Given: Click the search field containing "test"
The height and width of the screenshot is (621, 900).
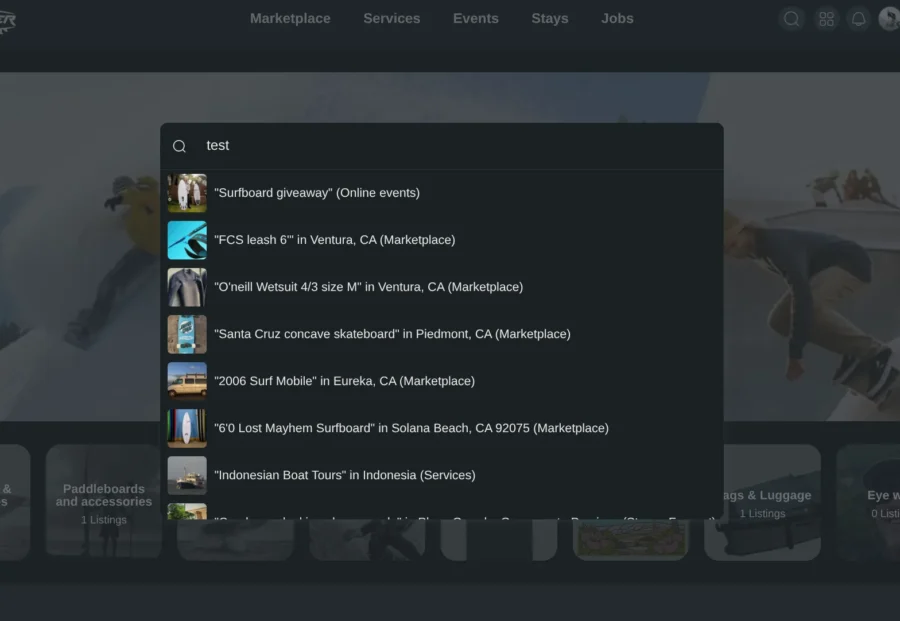Looking at the screenshot, I should click(x=442, y=146).
